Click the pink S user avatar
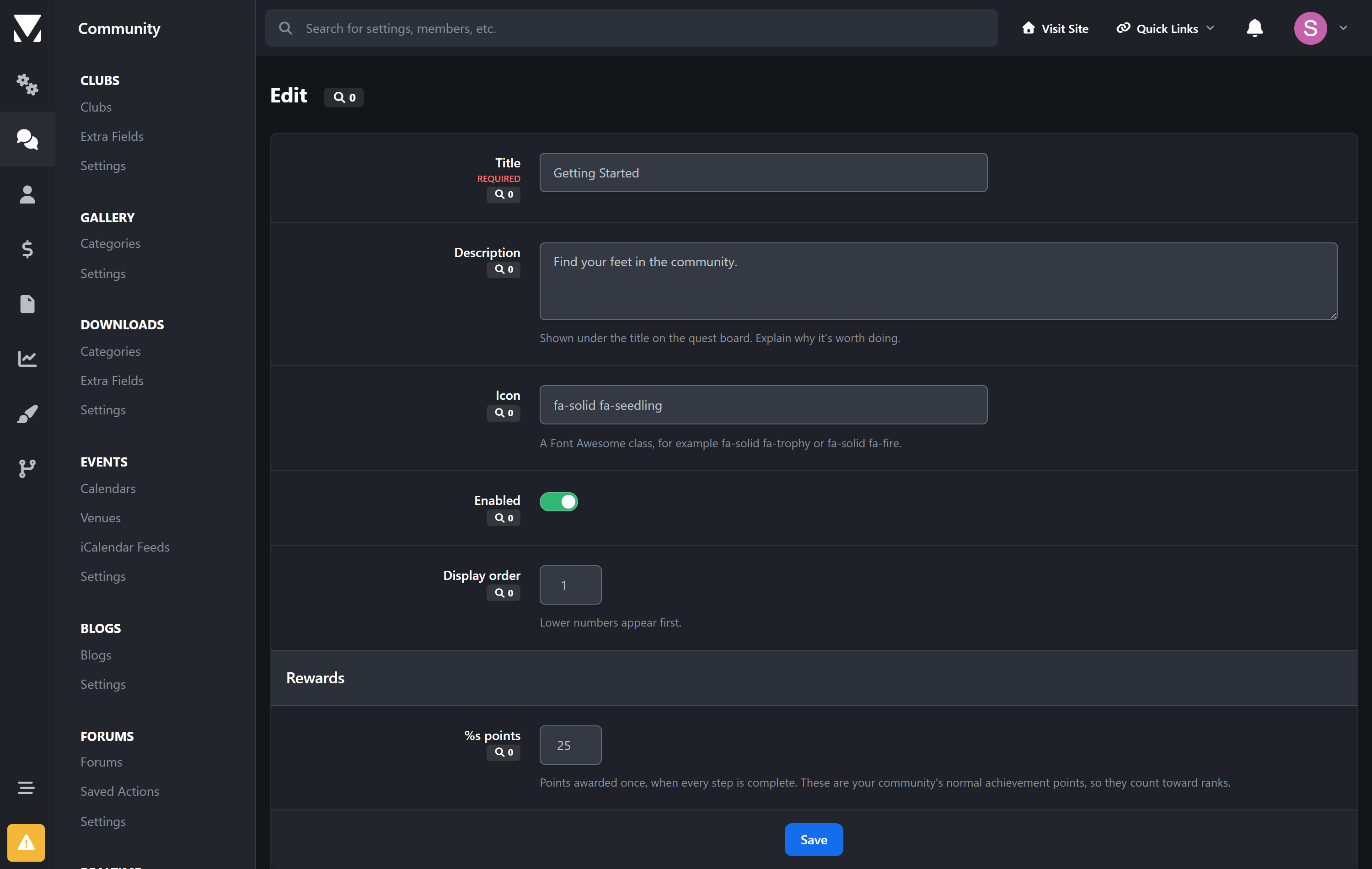Image resolution: width=1372 pixels, height=869 pixels. point(1310,28)
